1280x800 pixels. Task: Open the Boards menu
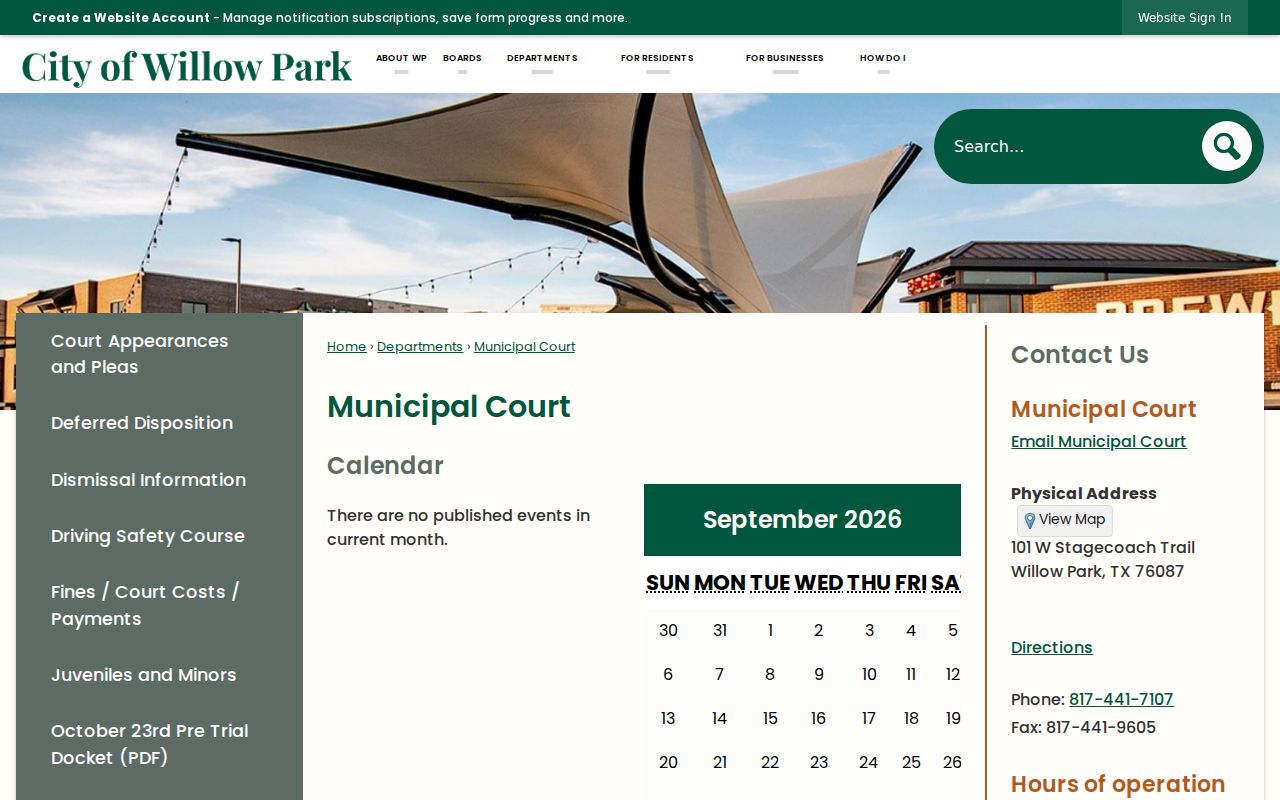(462, 58)
